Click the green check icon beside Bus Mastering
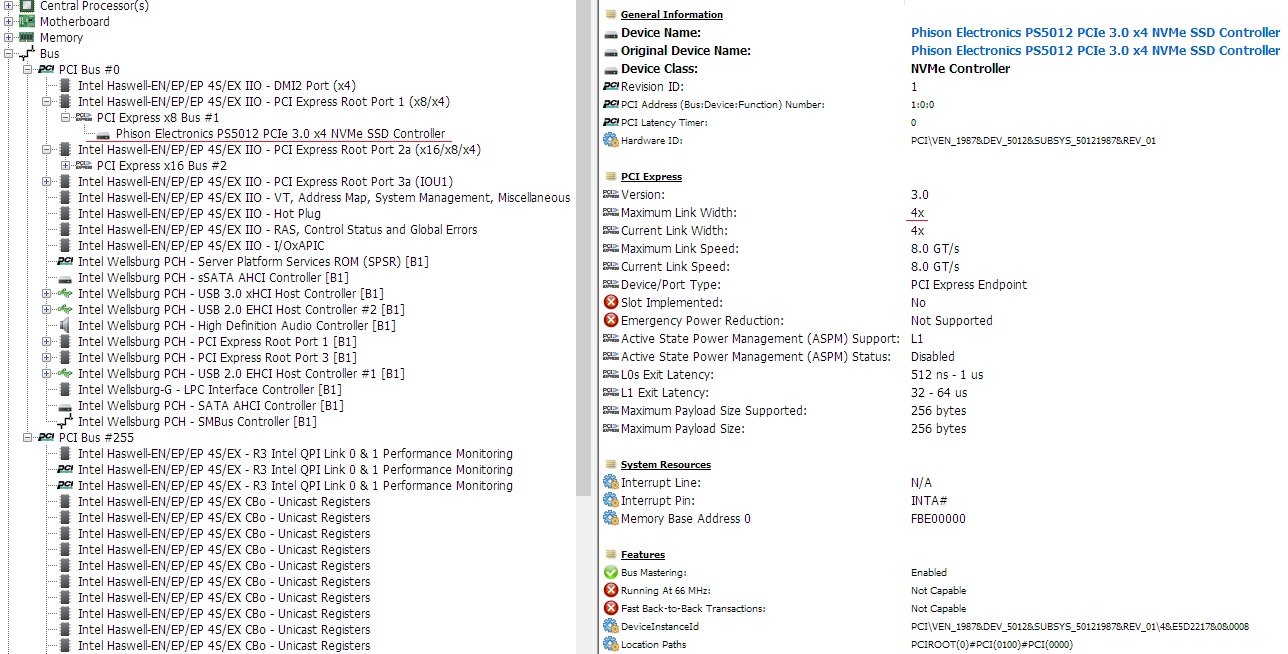This screenshot has width=1288, height=654. click(x=610, y=573)
